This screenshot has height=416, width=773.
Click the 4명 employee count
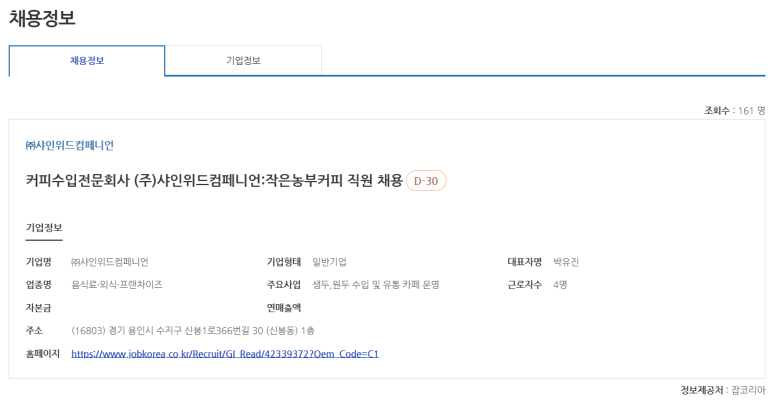click(560, 285)
